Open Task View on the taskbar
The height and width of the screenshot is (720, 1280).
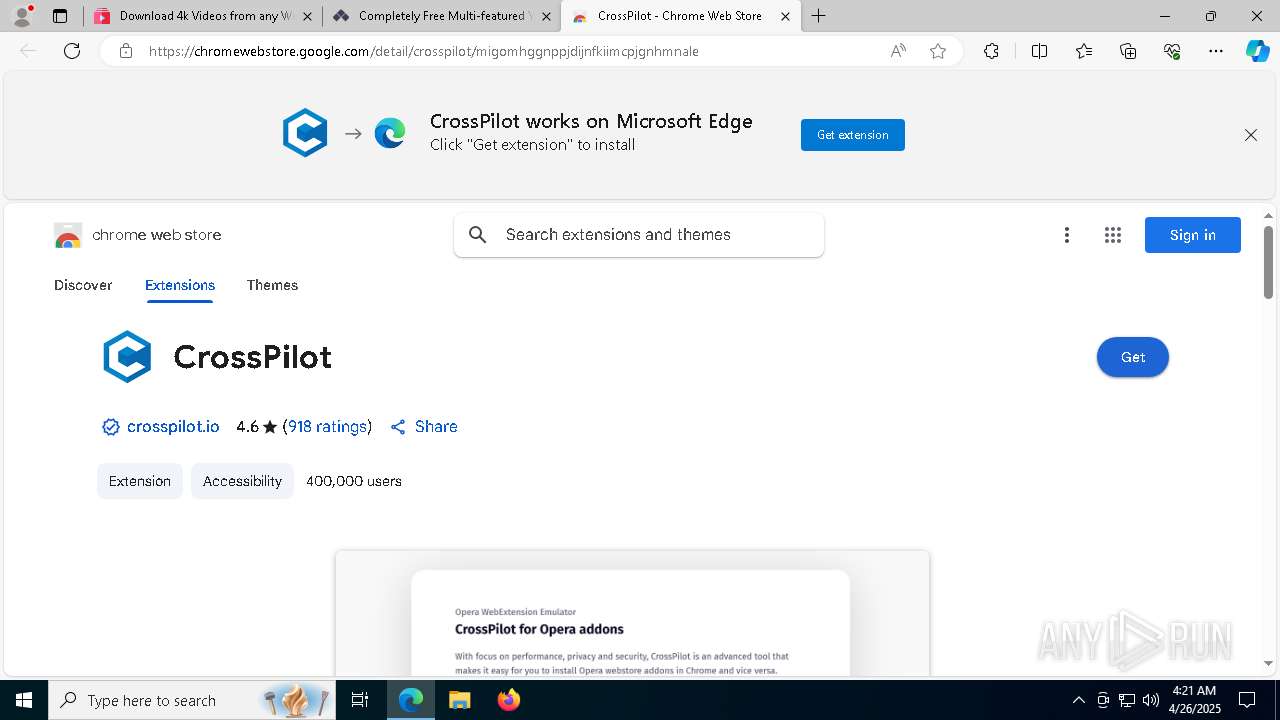360,700
